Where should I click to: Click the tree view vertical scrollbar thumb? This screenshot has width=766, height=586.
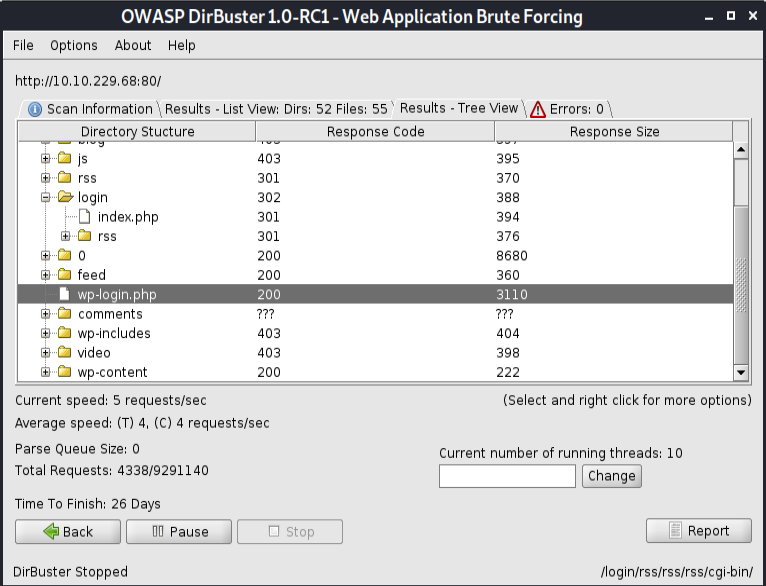[741, 285]
